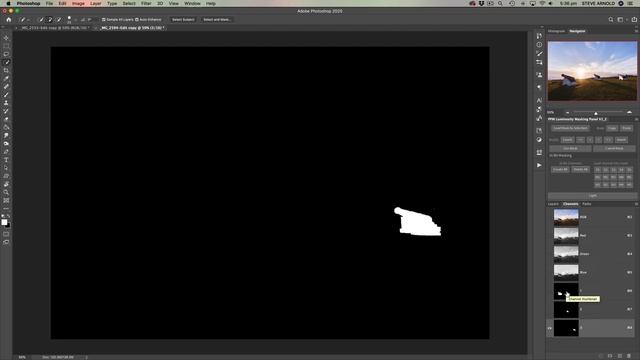Screen dimensions: 640x360
Task: Zoom out in Navigator panel
Action: click(x=567, y=113)
